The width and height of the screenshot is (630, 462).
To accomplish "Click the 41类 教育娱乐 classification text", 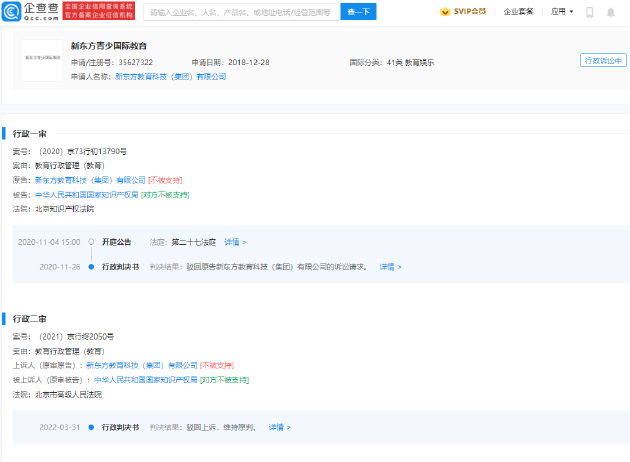I will 411,62.
